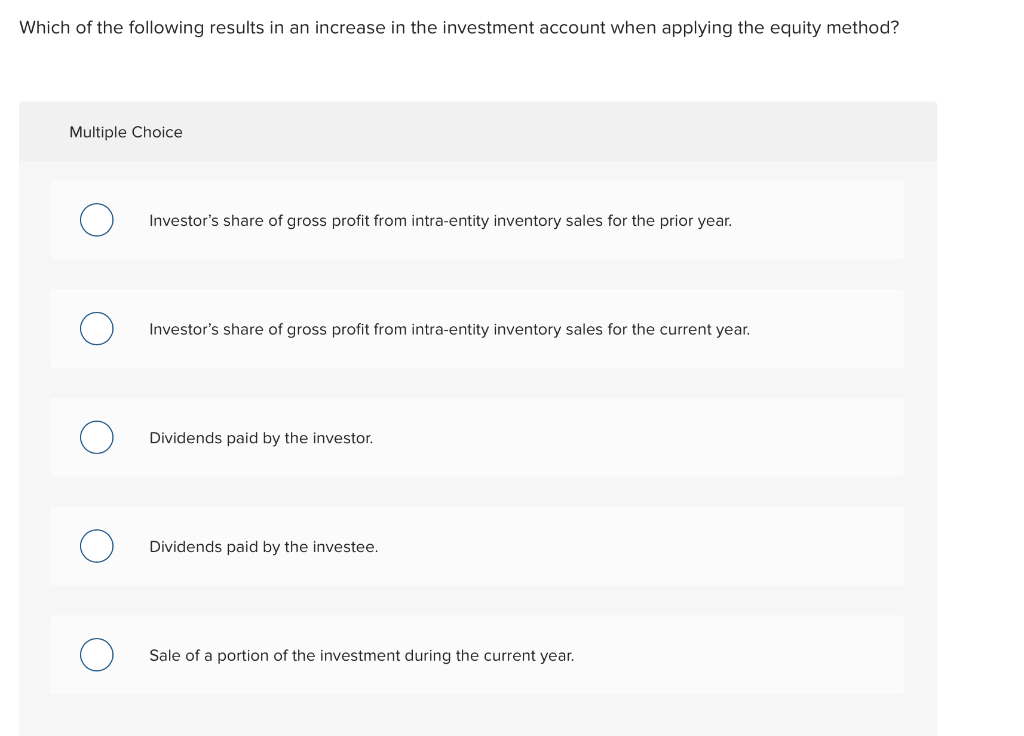Viewport: 1024px width, 736px height.
Task: Click the 'Multiple Choice' header label
Action: [x=126, y=132]
